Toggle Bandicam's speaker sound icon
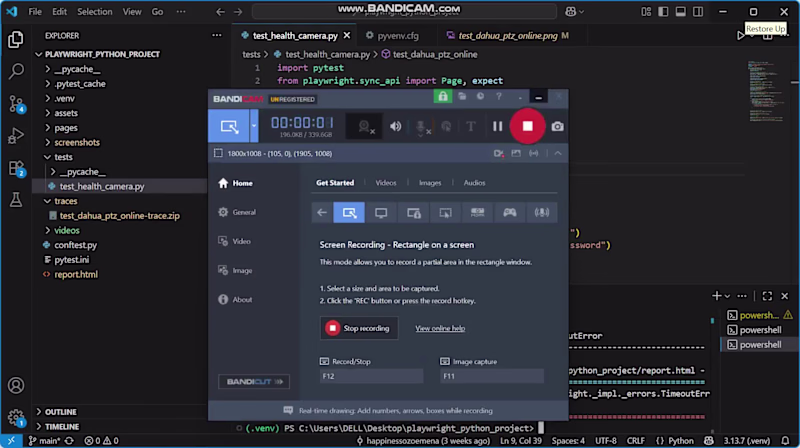 pyautogui.click(x=395, y=126)
